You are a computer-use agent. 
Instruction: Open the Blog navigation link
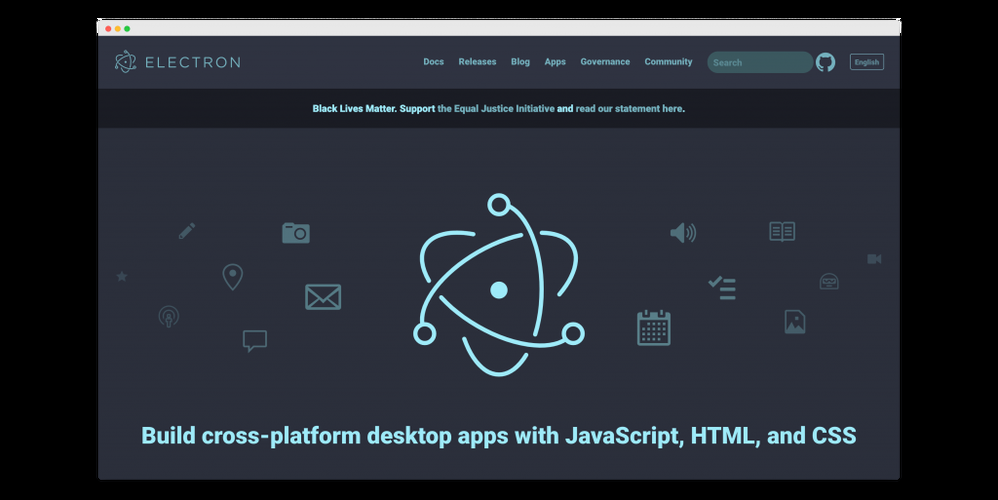click(520, 62)
